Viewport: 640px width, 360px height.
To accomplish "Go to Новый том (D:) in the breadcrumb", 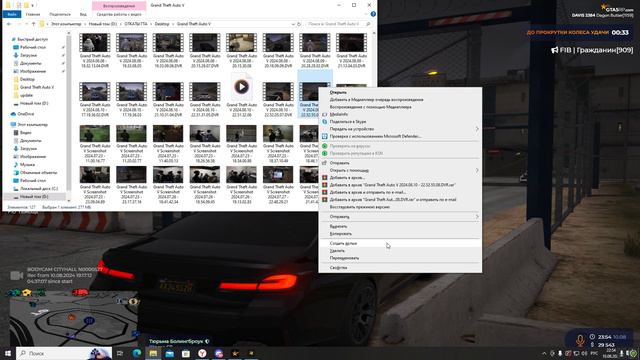I will click(x=103, y=24).
